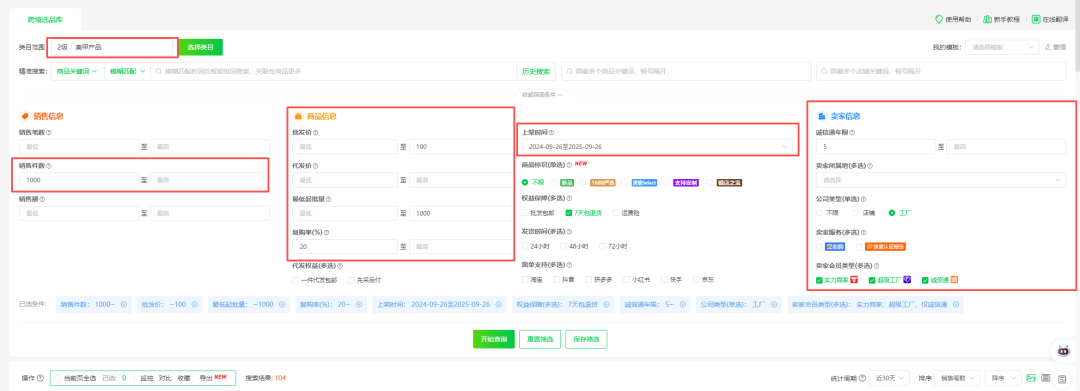Switch to image grid view icon
Screen dimensions: 1080x391
[x=1031, y=378]
